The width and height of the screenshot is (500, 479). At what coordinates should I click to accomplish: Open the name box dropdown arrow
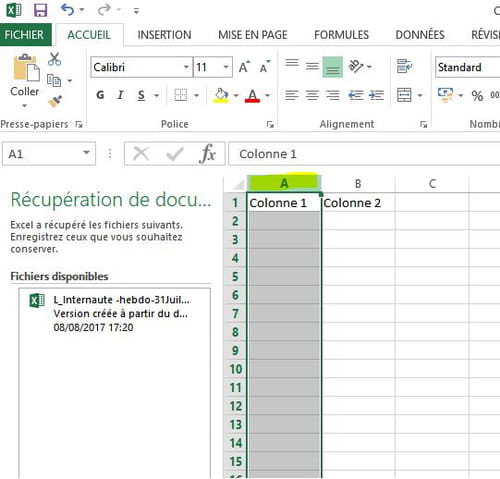(x=86, y=153)
